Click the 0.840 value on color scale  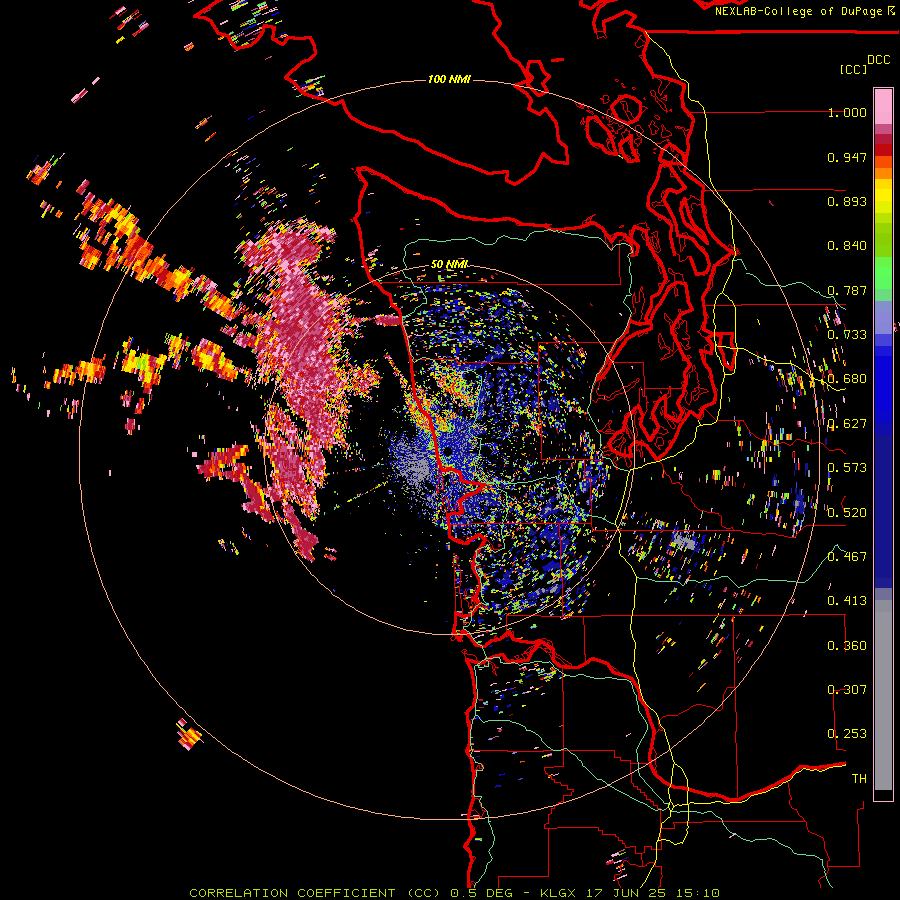click(x=847, y=246)
